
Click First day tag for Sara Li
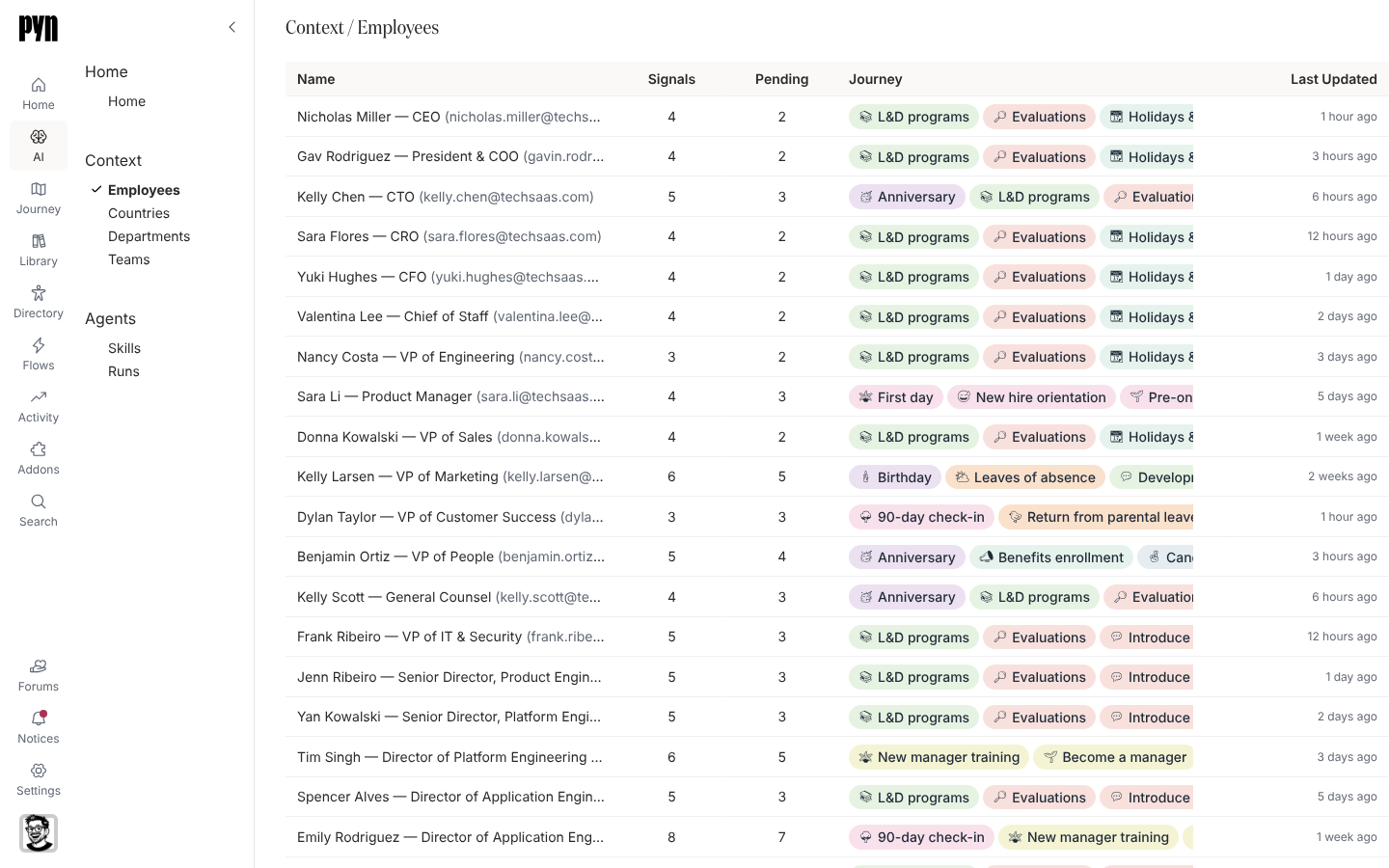(x=896, y=396)
